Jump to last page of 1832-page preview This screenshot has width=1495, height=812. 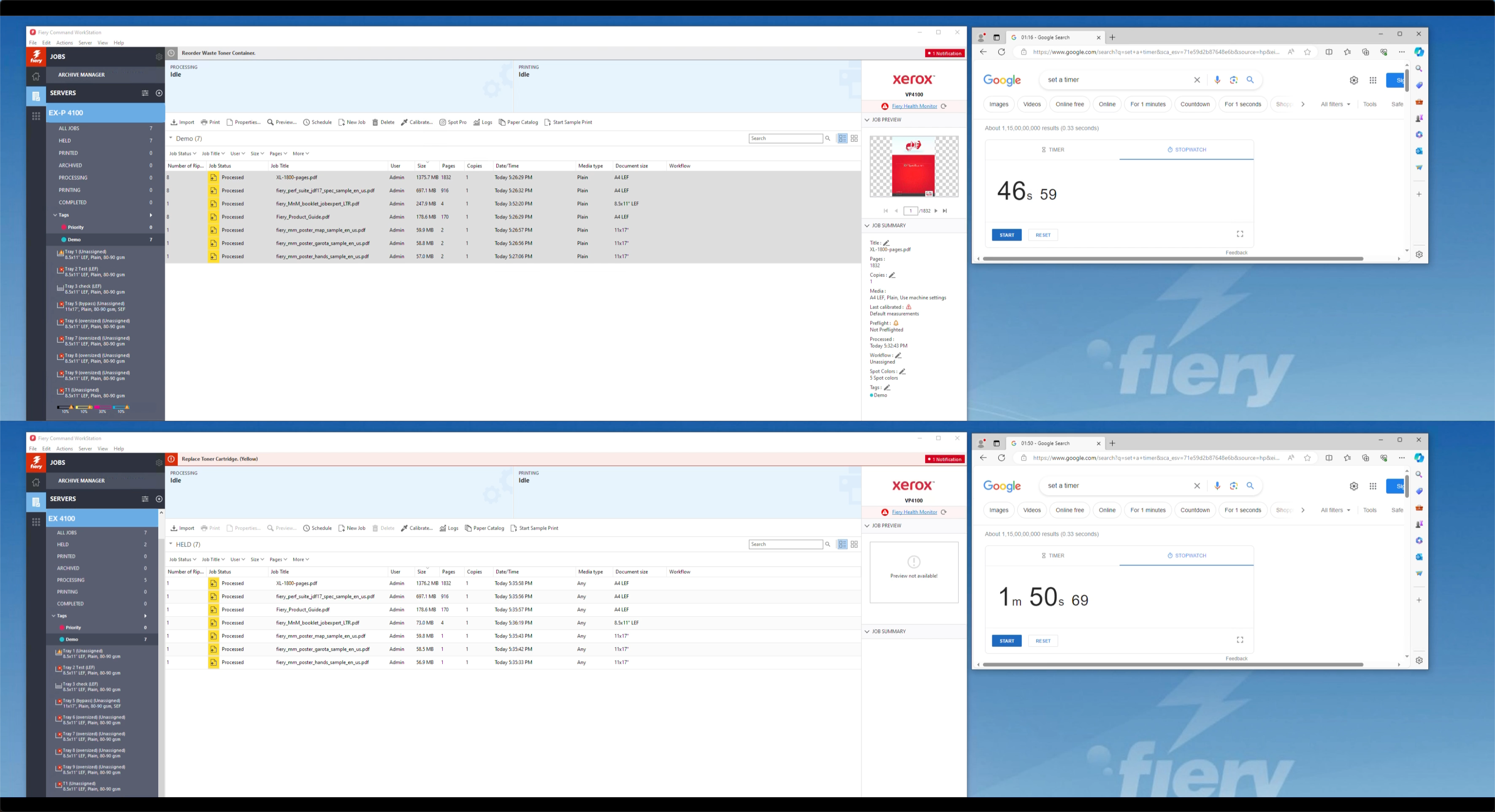pyautogui.click(x=945, y=211)
